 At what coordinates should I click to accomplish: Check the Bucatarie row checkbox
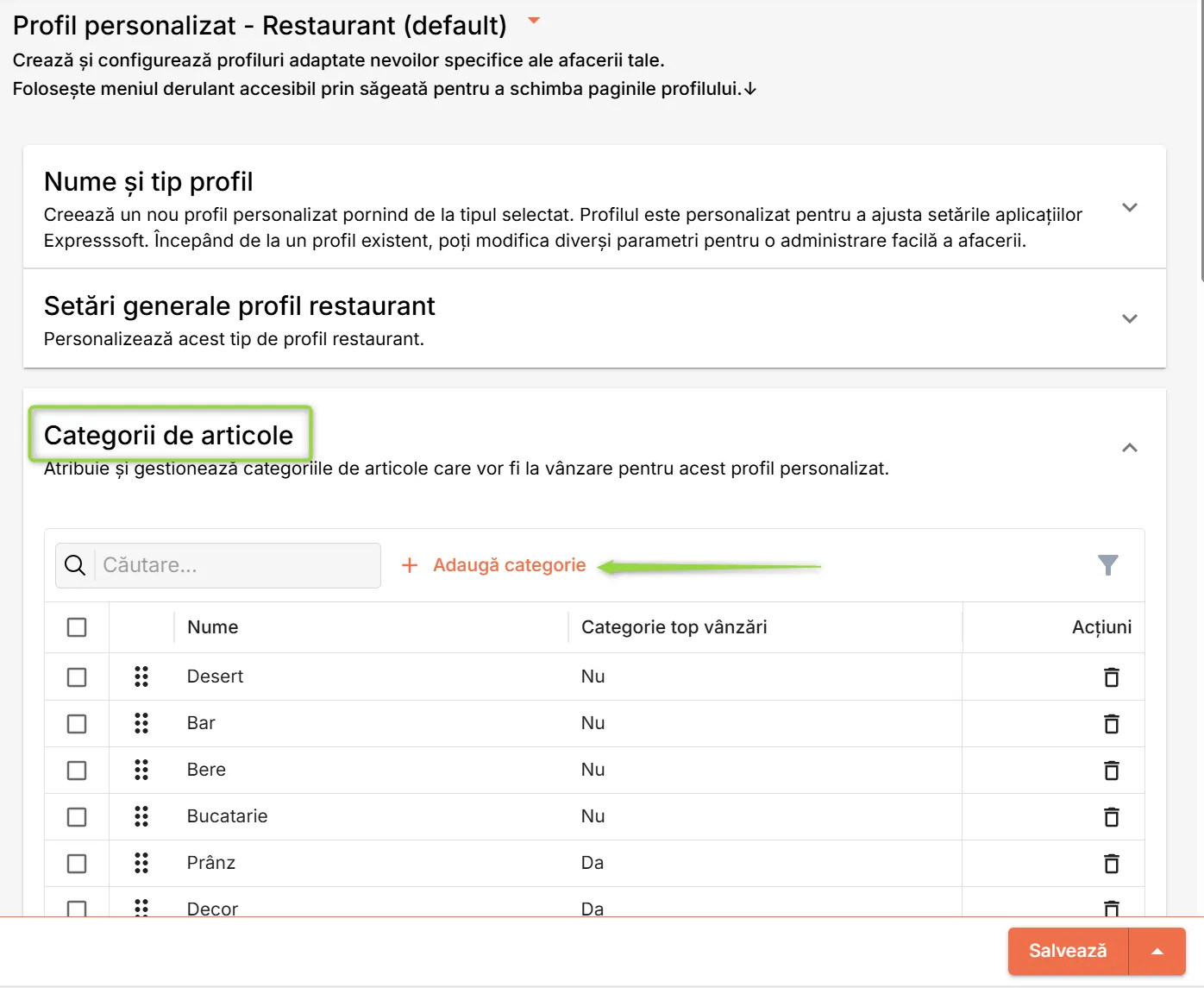[x=77, y=817]
